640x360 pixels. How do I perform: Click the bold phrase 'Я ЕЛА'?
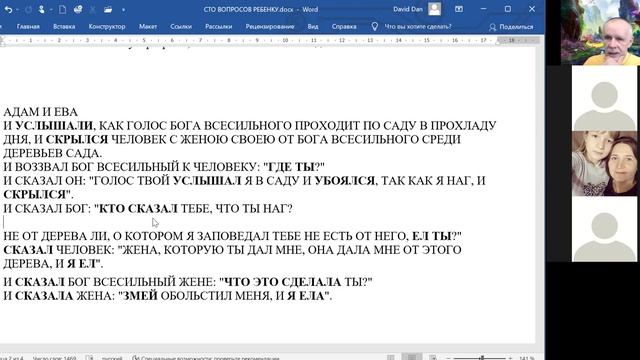coord(305,296)
